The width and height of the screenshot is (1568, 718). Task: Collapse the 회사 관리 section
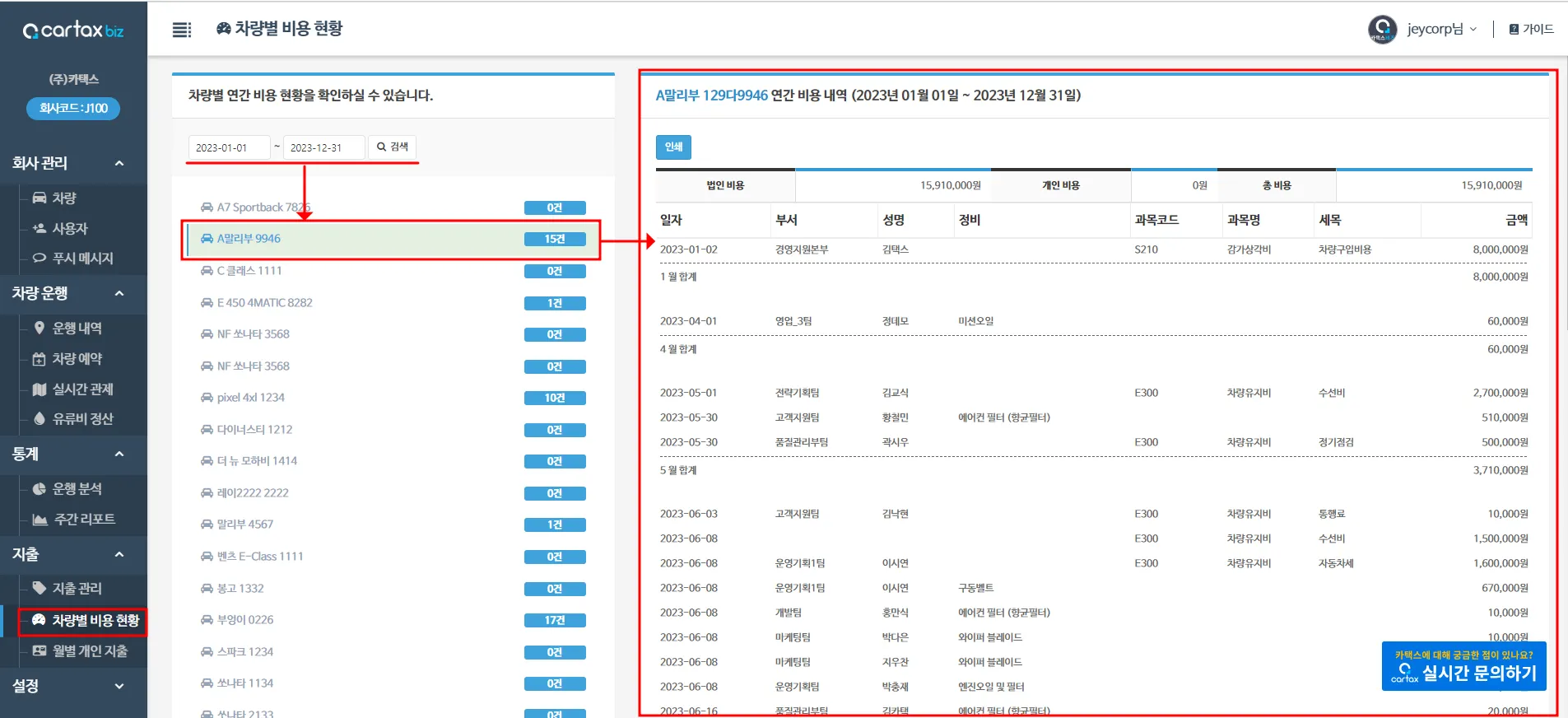pyautogui.click(x=73, y=163)
